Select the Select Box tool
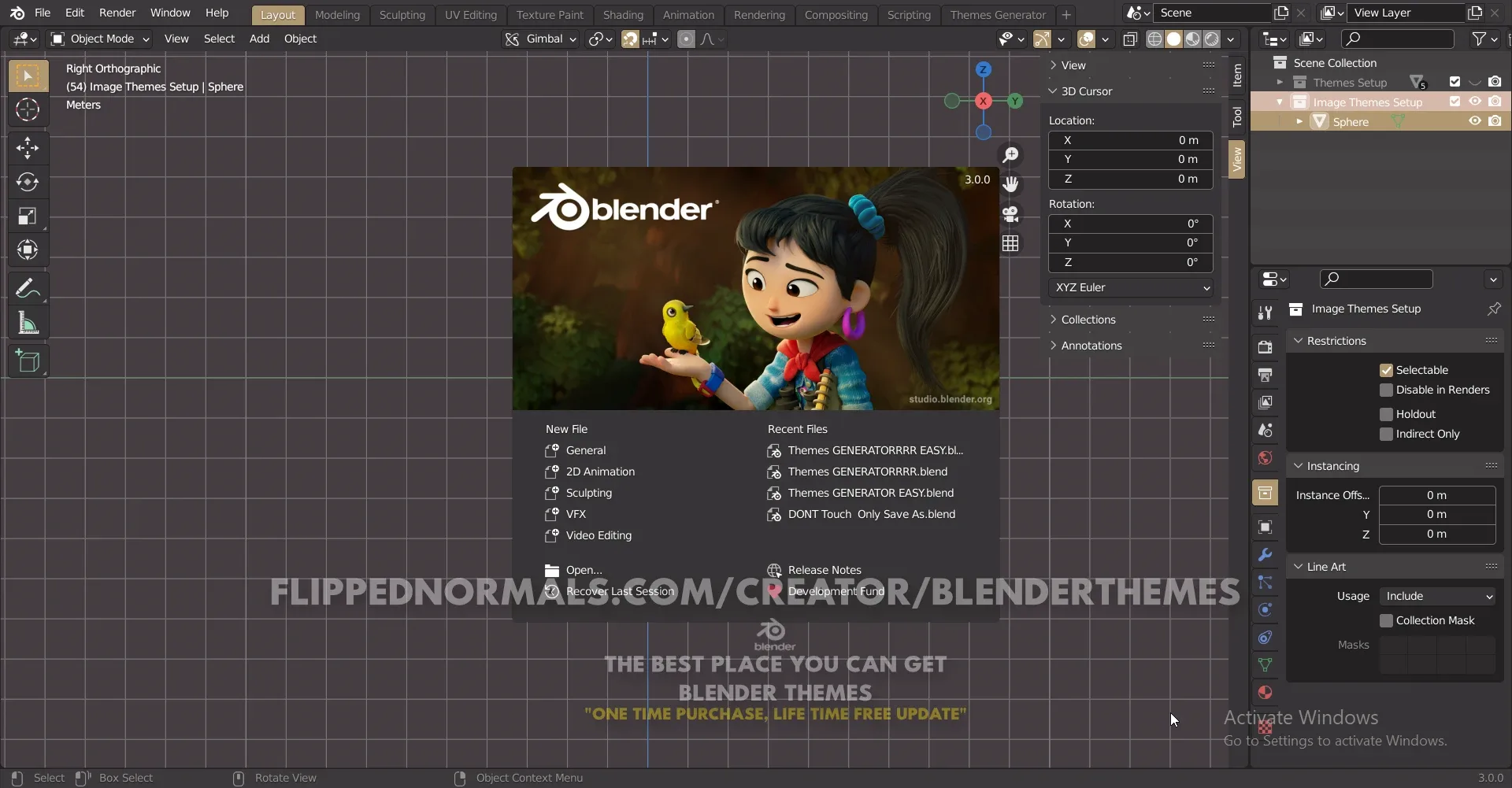 point(28,76)
